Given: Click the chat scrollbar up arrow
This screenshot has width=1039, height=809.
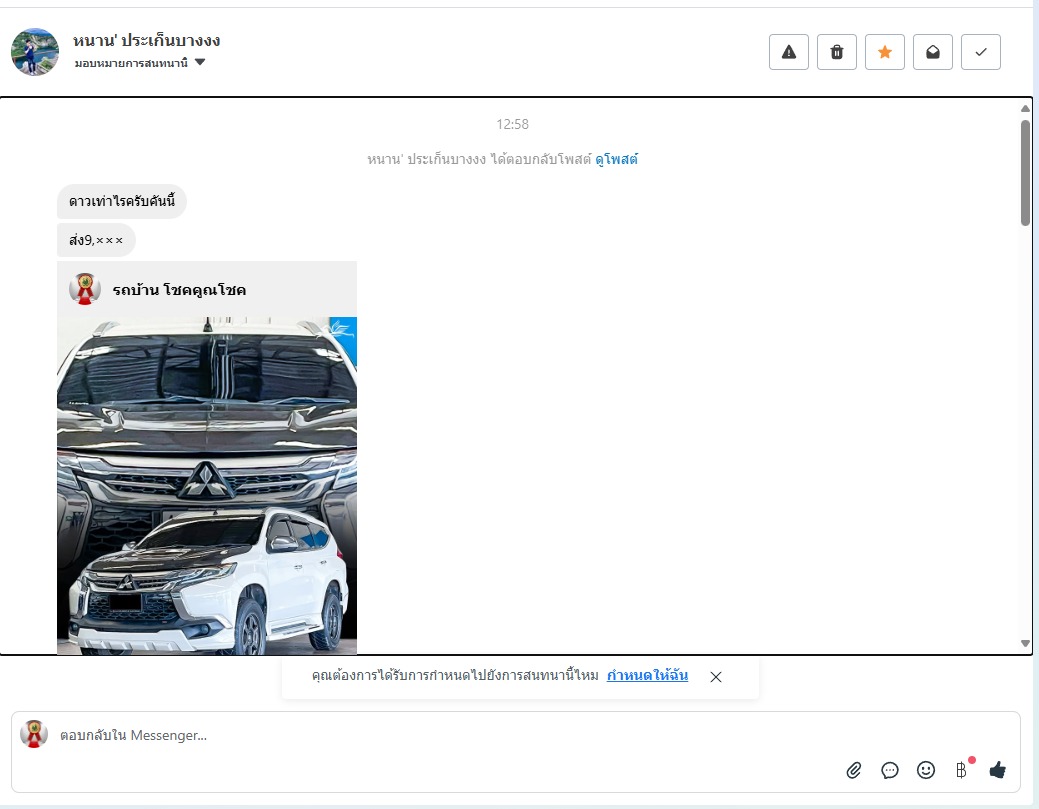Looking at the screenshot, I should 1025,108.
